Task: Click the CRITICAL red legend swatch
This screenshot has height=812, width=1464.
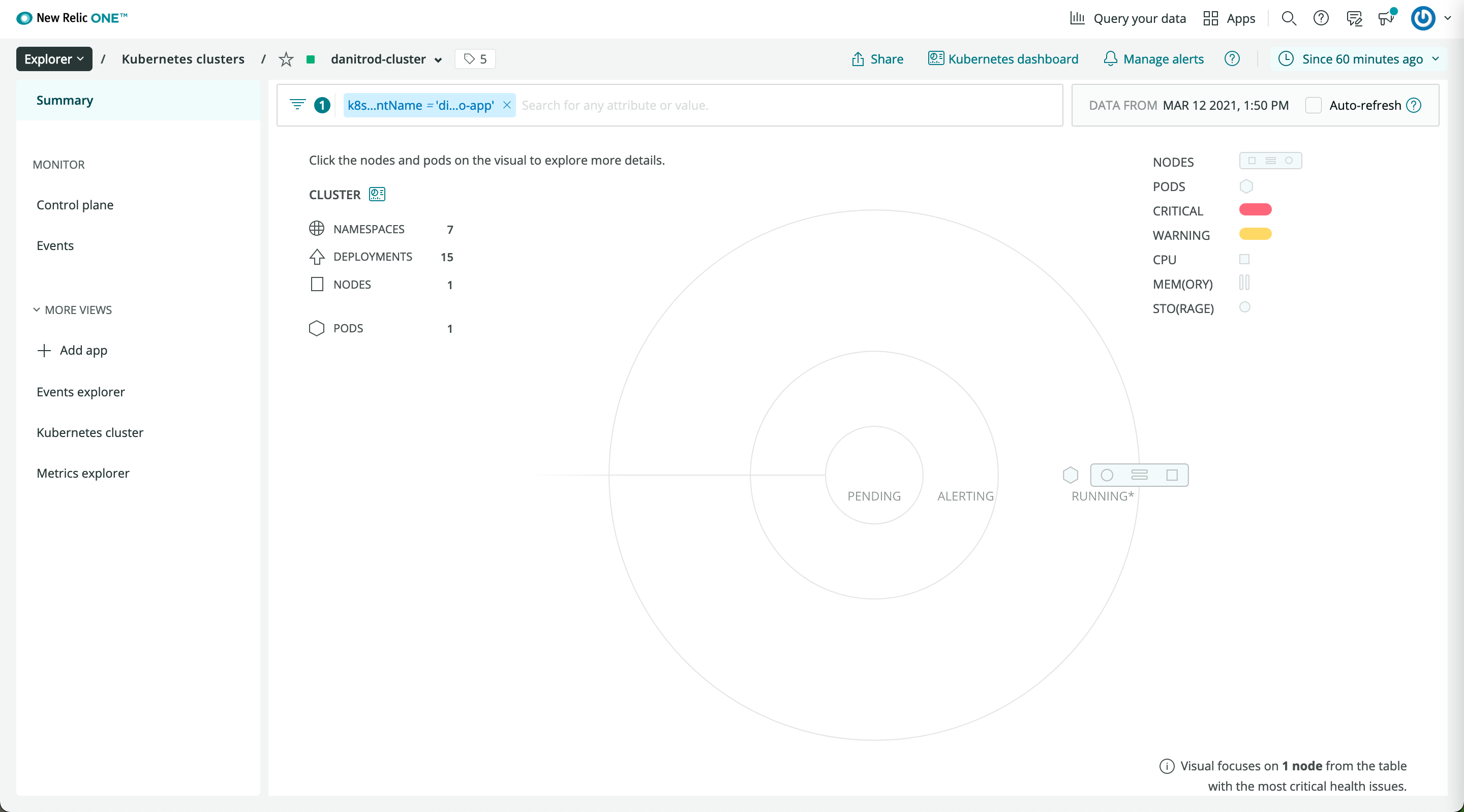Action: [1255, 210]
